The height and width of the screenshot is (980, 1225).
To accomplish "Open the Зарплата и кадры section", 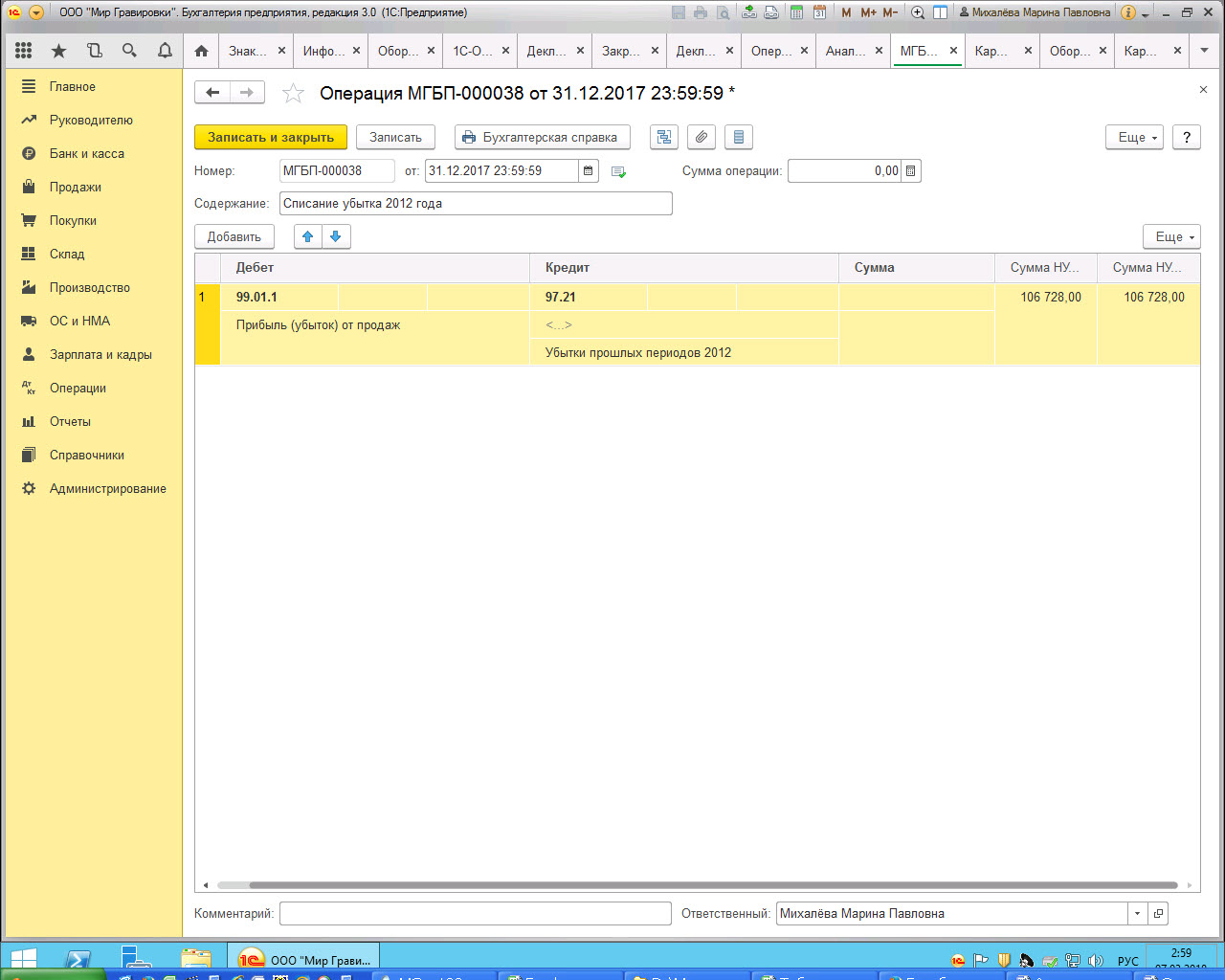I will coord(100,354).
